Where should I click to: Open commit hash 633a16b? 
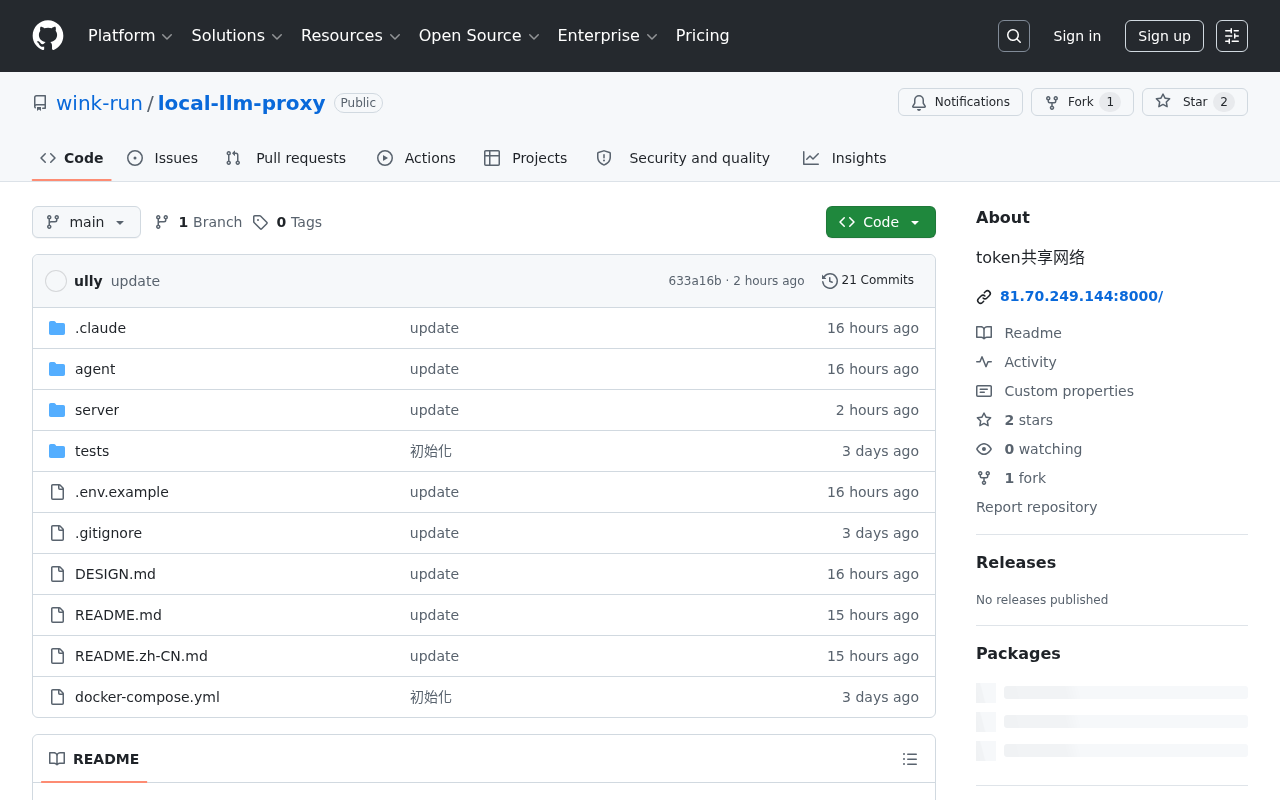pyautogui.click(x=695, y=281)
